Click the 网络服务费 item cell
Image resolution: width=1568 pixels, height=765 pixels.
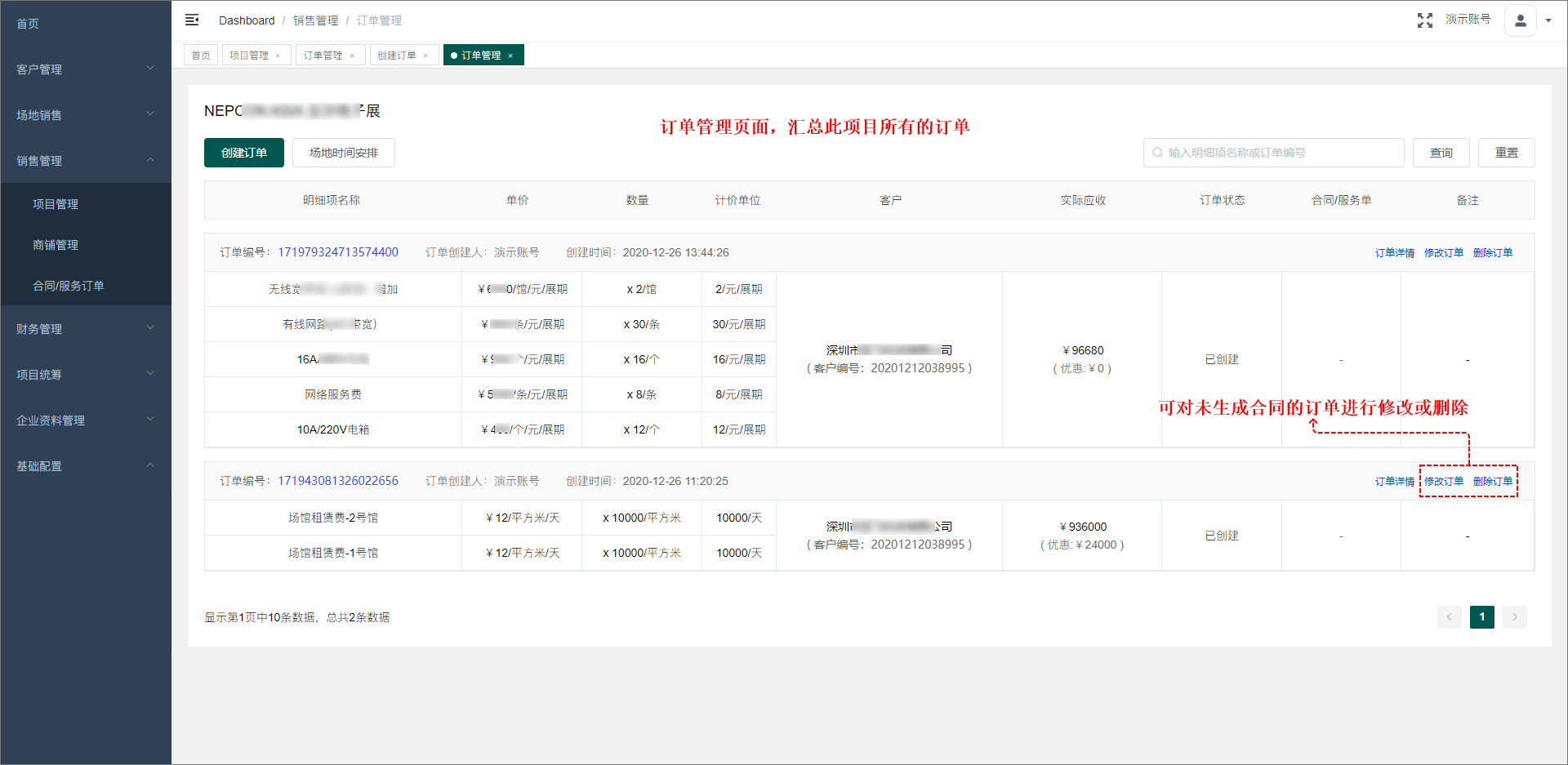[x=333, y=394]
